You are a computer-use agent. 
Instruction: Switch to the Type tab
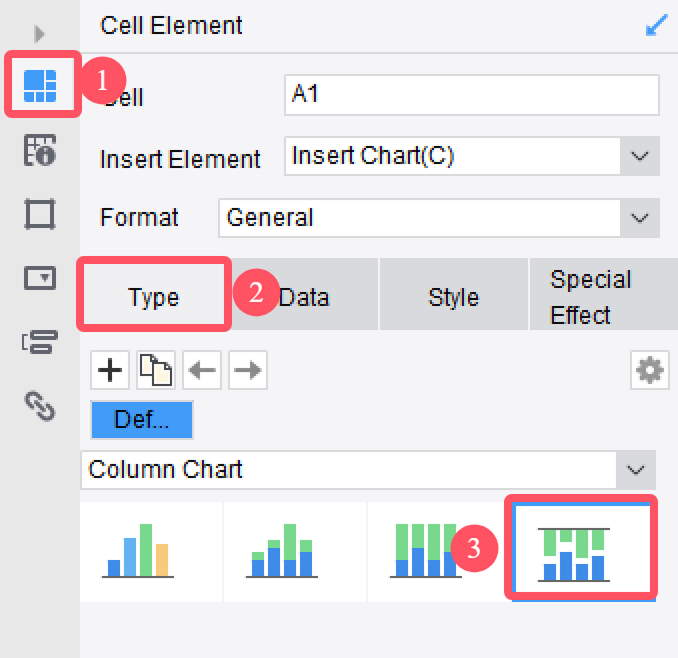pyautogui.click(x=154, y=295)
